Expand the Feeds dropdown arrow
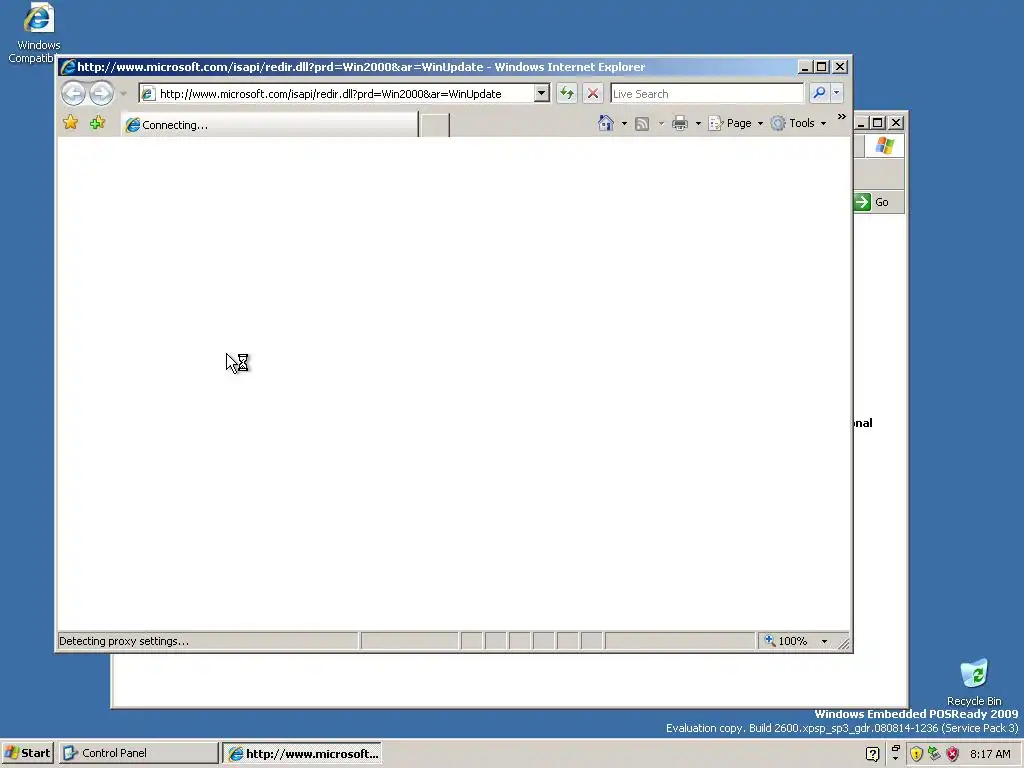This screenshot has height=768, width=1024. tap(661, 123)
